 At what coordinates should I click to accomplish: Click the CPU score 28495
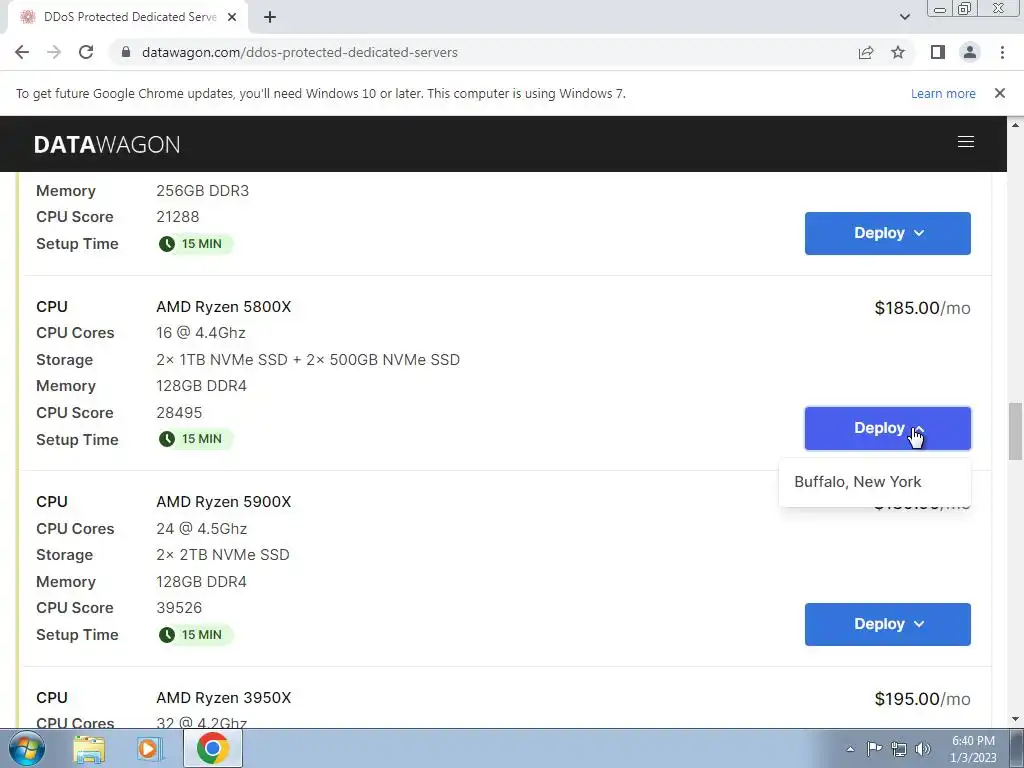coord(179,413)
